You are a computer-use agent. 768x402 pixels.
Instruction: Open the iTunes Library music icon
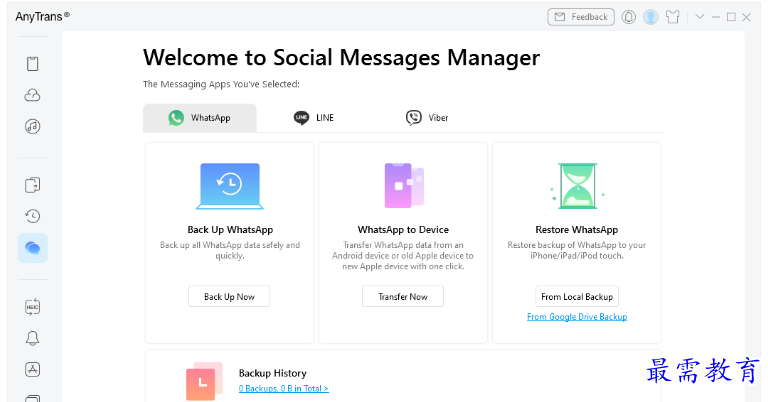[32, 126]
